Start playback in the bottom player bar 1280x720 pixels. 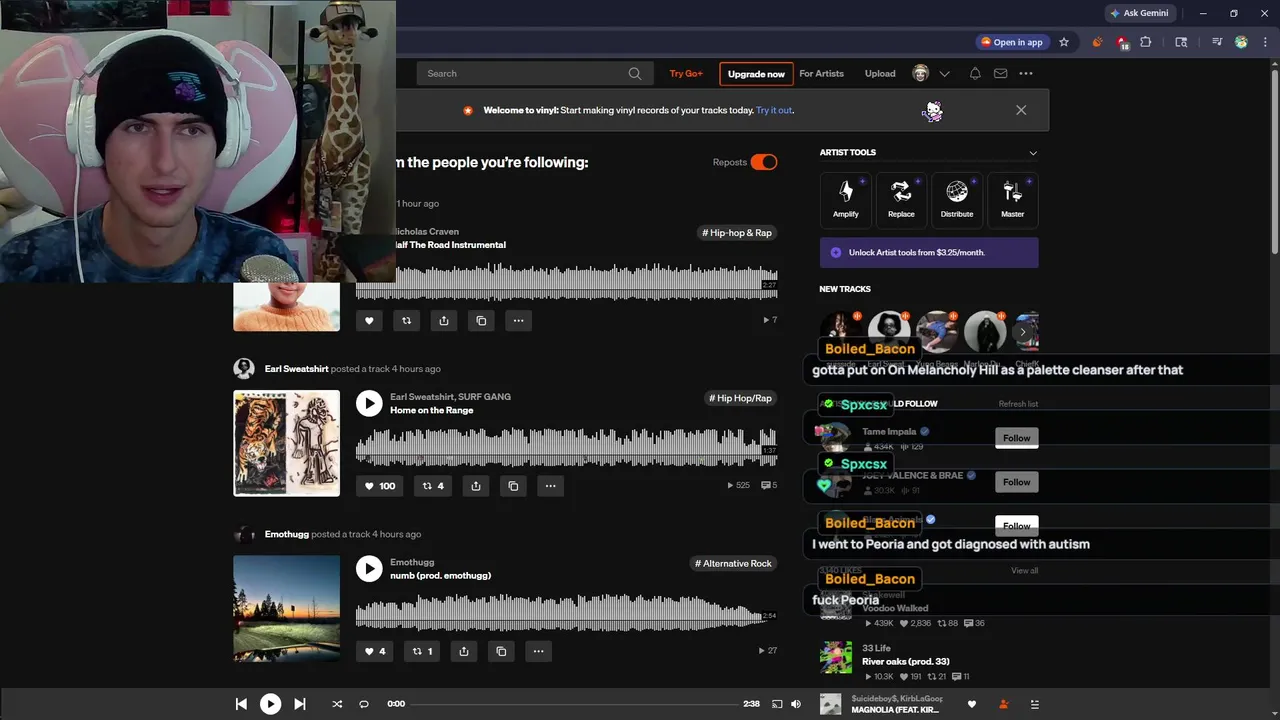[270, 704]
